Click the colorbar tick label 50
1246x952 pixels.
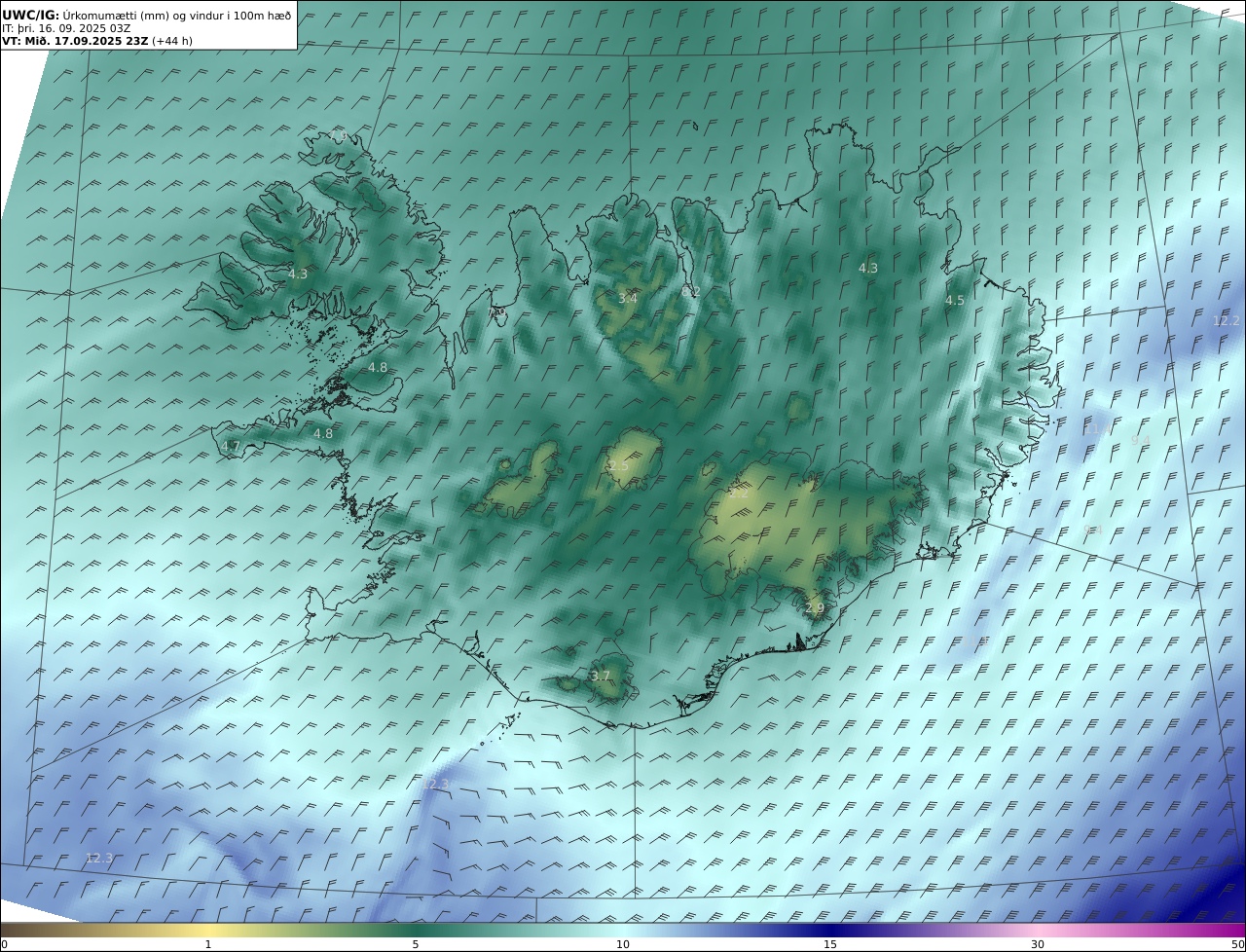[1238, 944]
